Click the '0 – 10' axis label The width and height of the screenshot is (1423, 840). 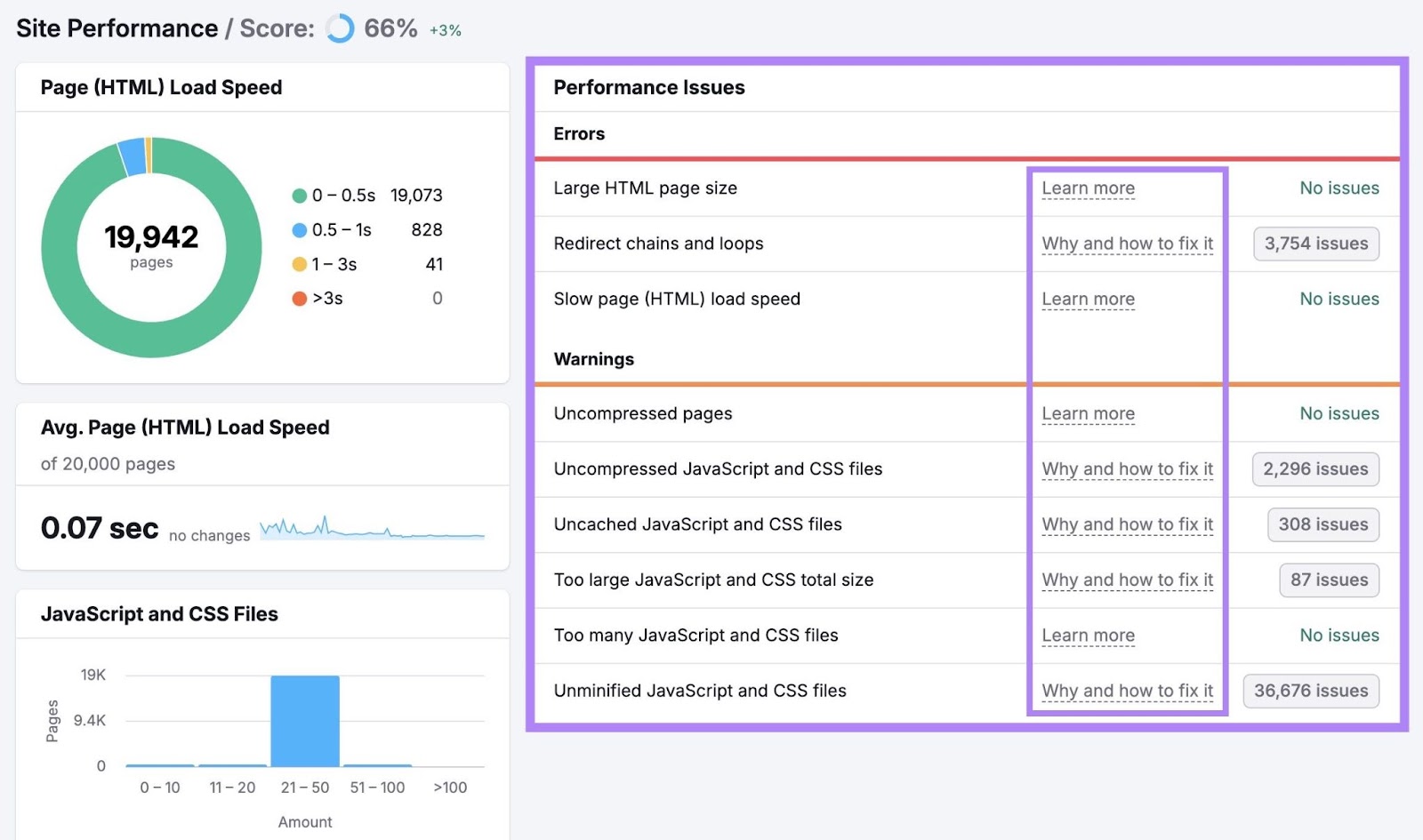click(x=160, y=788)
